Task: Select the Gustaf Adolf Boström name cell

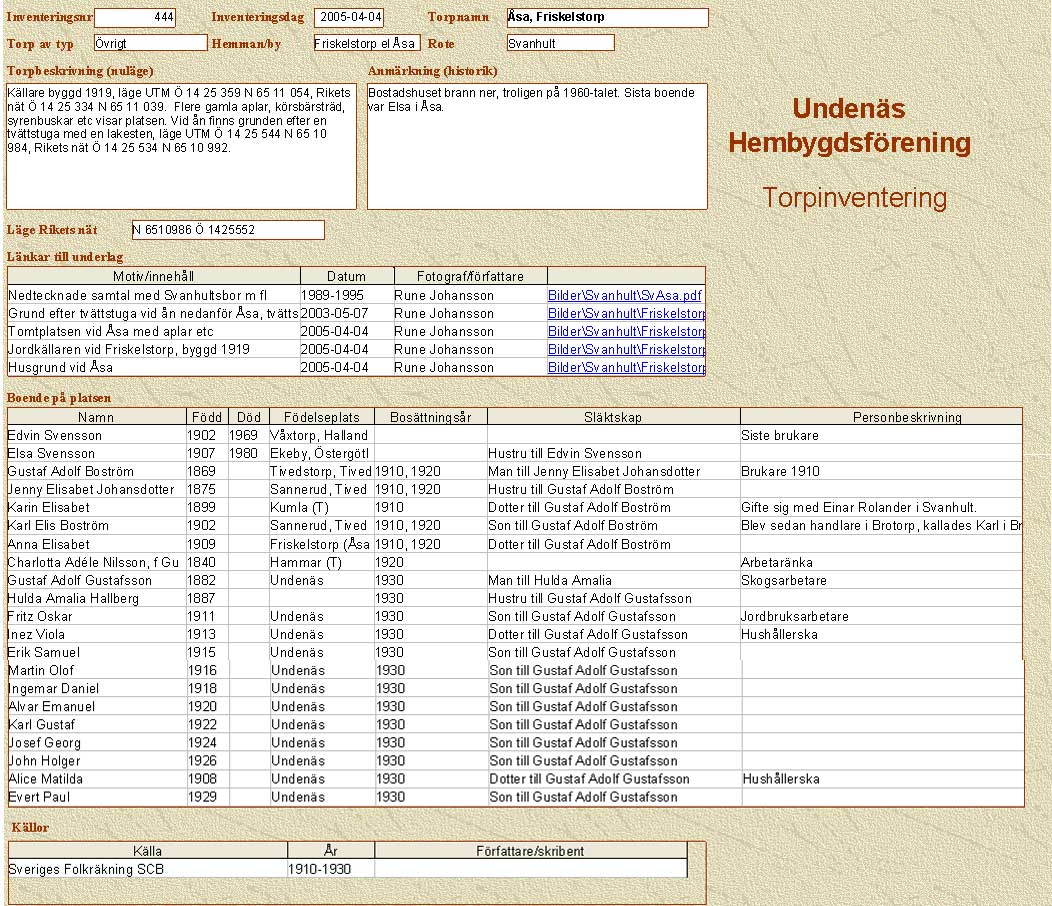Action: tap(97, 472)
